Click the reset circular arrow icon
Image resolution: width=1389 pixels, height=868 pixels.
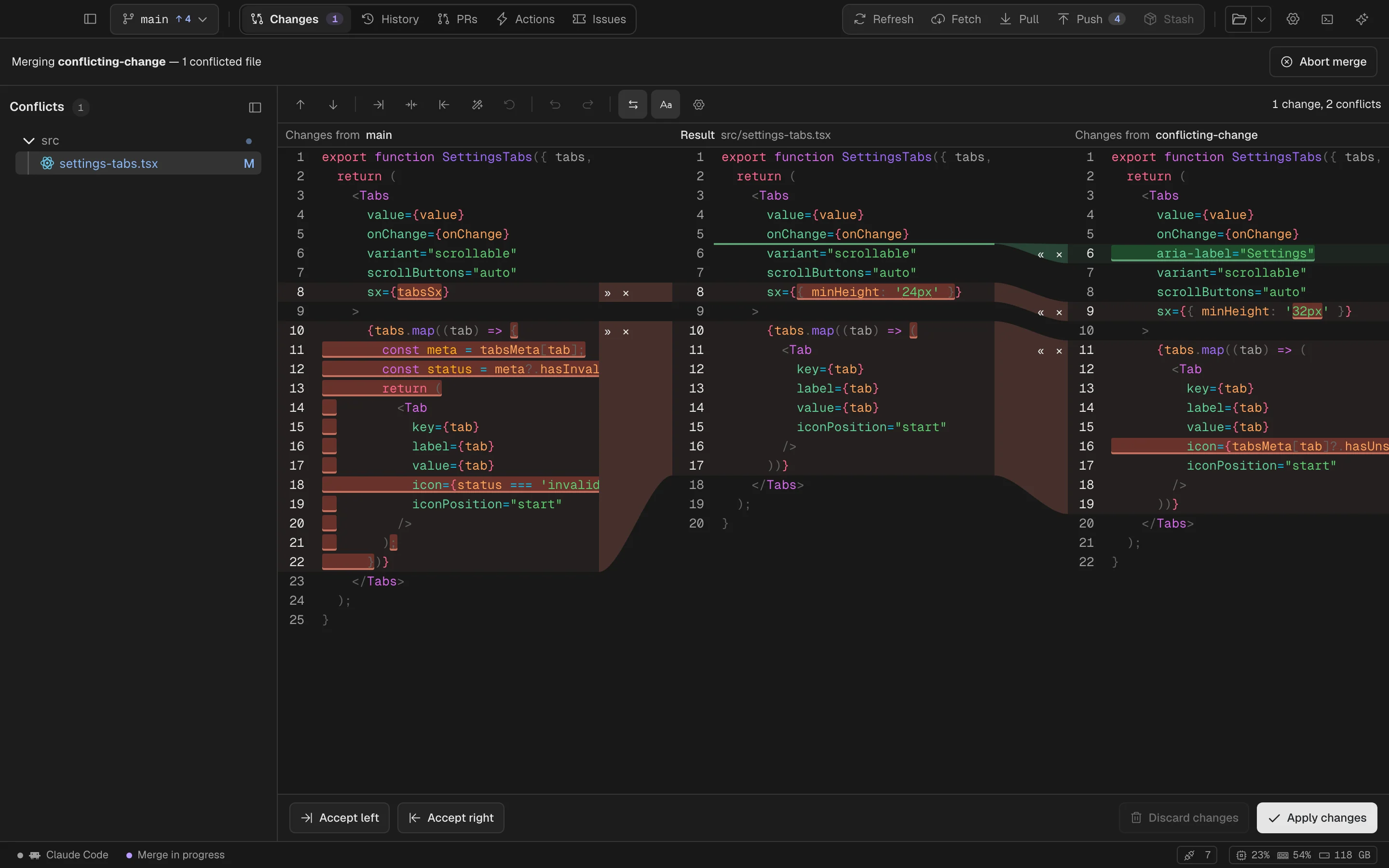pyautogui.click(x=509, y=105)
